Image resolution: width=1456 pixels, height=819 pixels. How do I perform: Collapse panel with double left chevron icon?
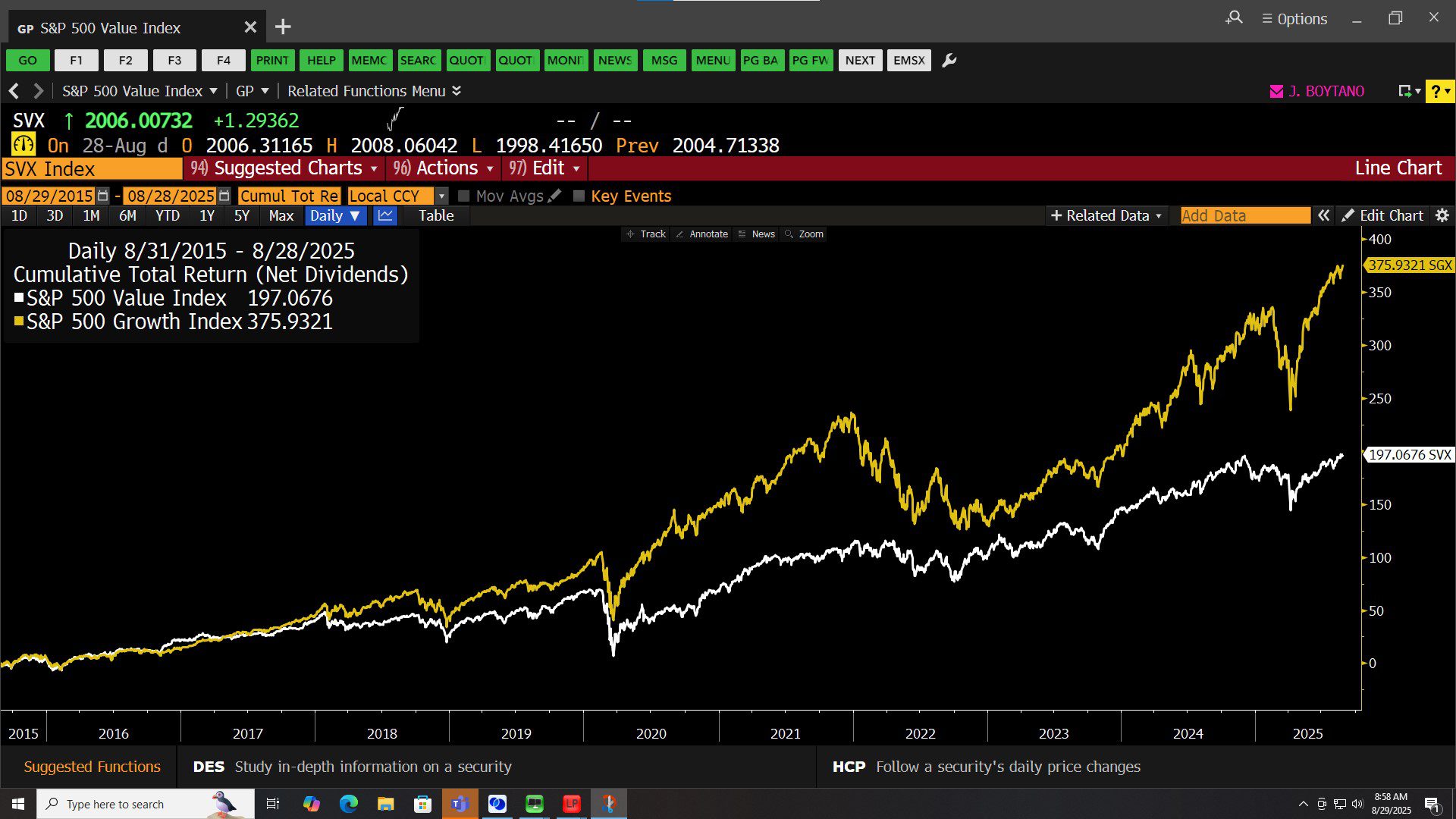point(1323,215)
